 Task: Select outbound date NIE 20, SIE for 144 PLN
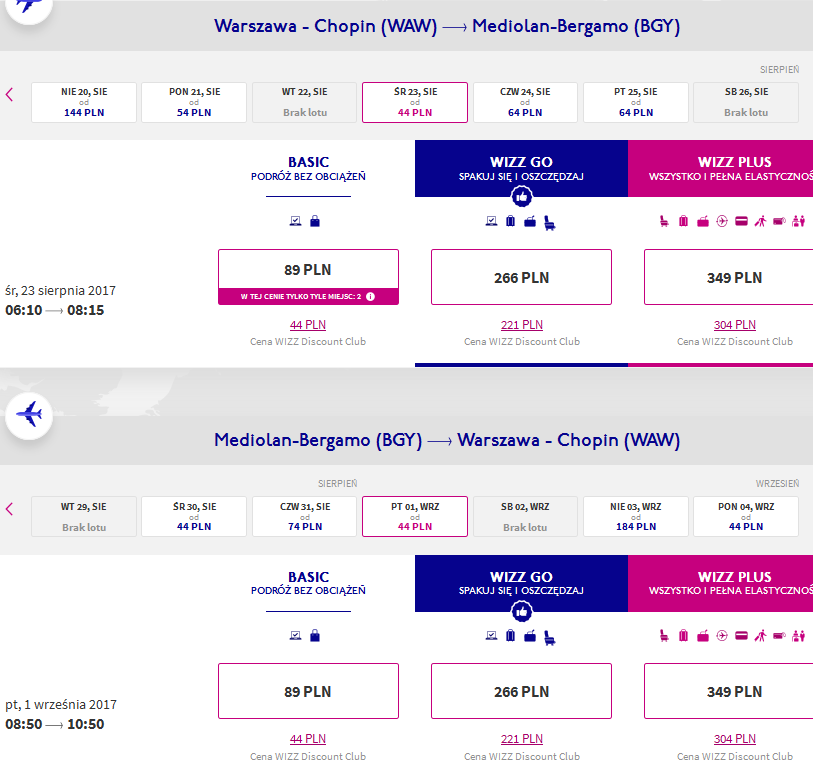pos(84,102)
